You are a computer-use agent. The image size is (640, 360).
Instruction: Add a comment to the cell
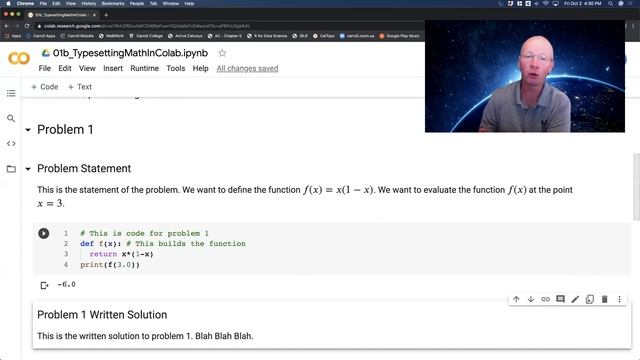(x=560, y=299)
